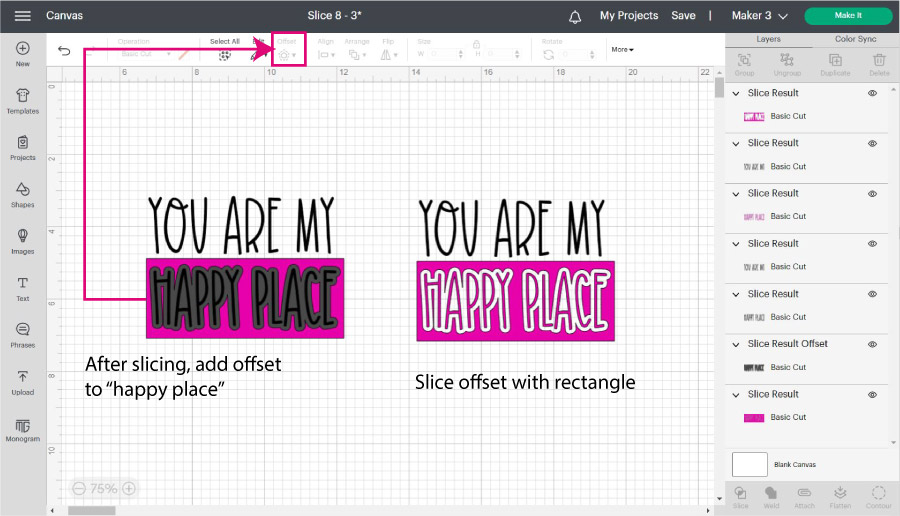Click the canvas vertical scrollbar thumb

coord(719,87)
